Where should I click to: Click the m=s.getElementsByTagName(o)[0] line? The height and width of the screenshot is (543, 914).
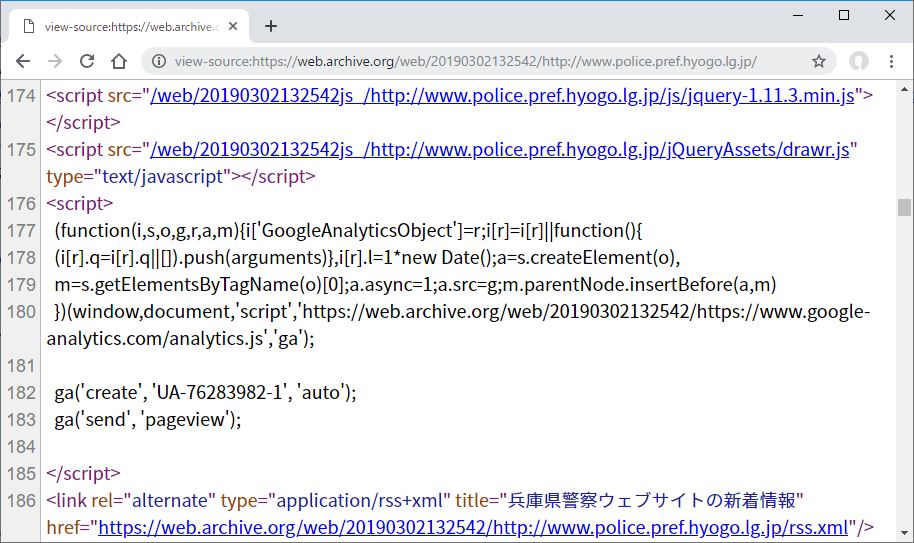[416, 284]
